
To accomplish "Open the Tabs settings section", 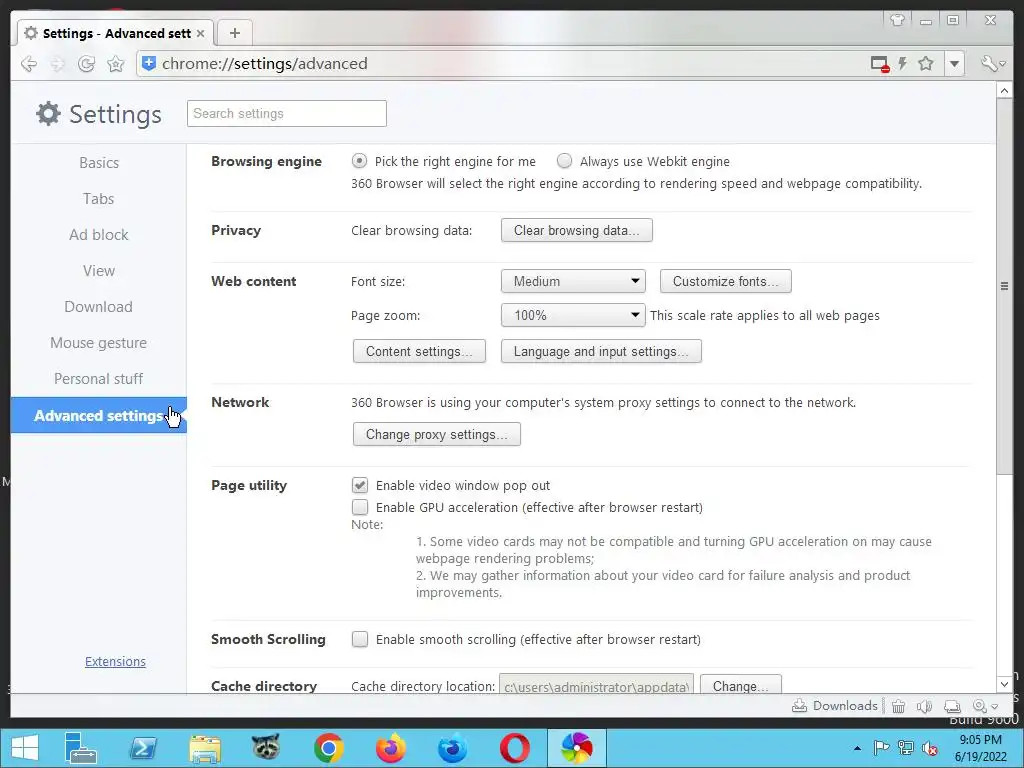I will 99,199.
